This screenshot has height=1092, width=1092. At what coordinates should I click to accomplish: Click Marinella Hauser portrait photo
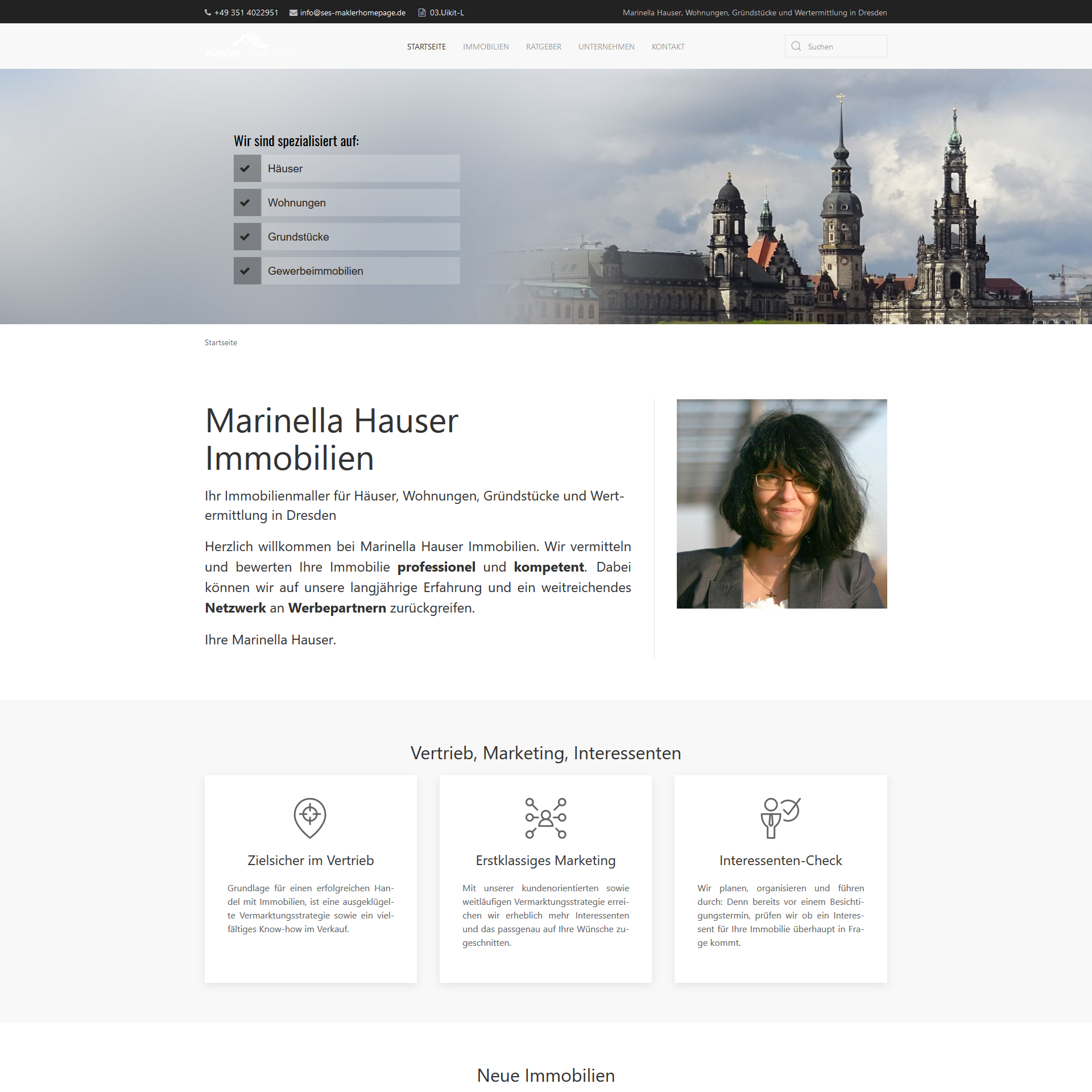[x=781, y=503]
